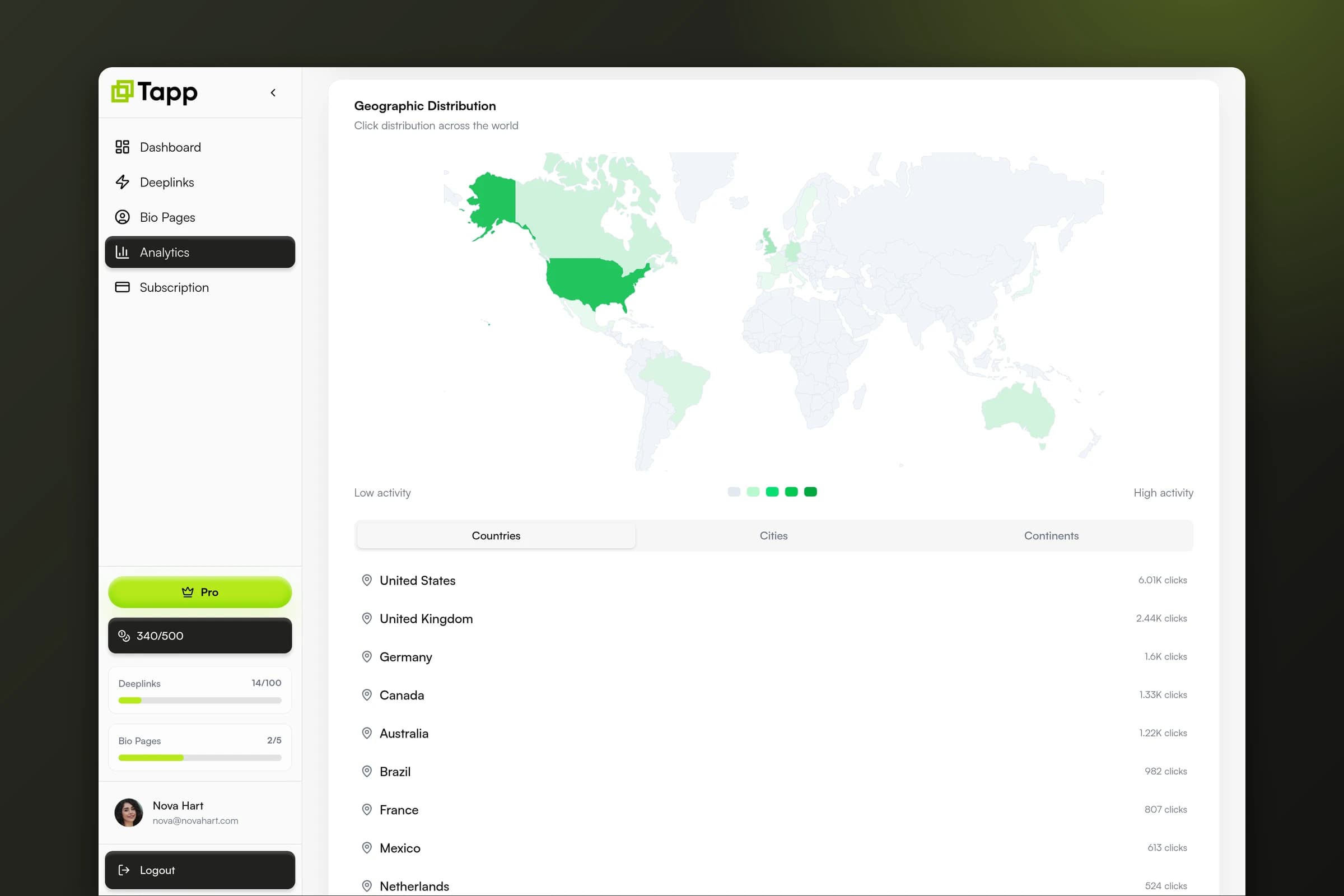Select the France country label
Screen dimensions: 1344x896
(399, 810)
